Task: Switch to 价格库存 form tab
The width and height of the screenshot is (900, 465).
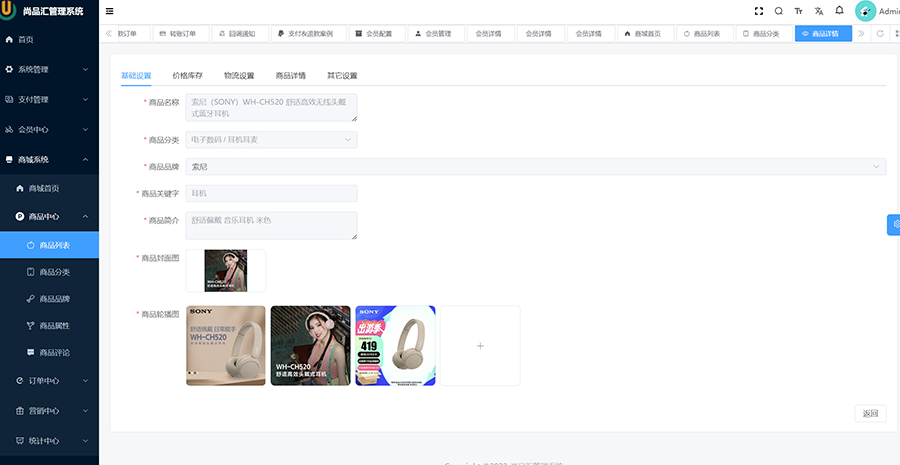Action: click(x=188, y=75)
